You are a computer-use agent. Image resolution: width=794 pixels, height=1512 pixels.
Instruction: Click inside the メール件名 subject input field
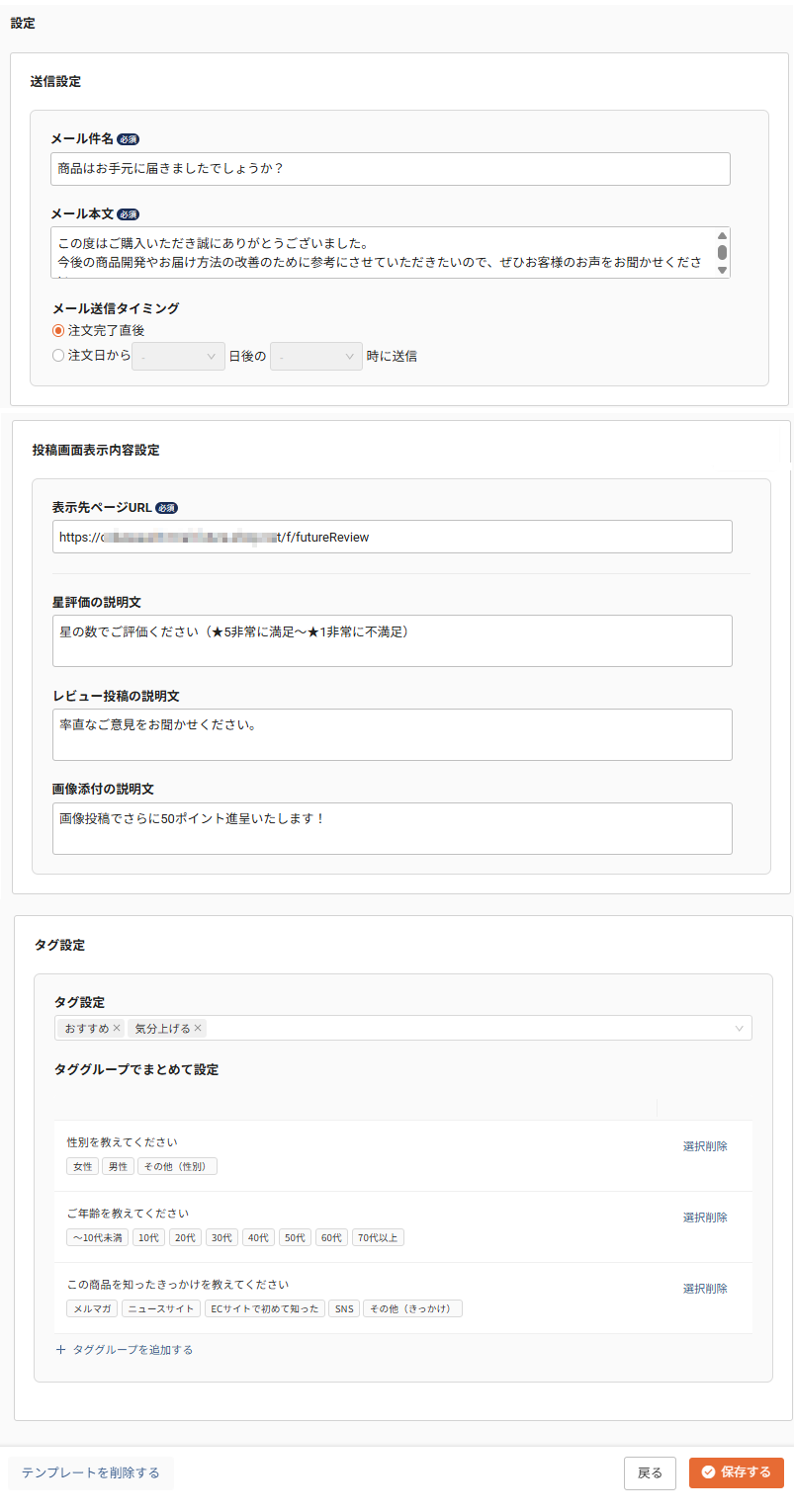pos(391,168)
